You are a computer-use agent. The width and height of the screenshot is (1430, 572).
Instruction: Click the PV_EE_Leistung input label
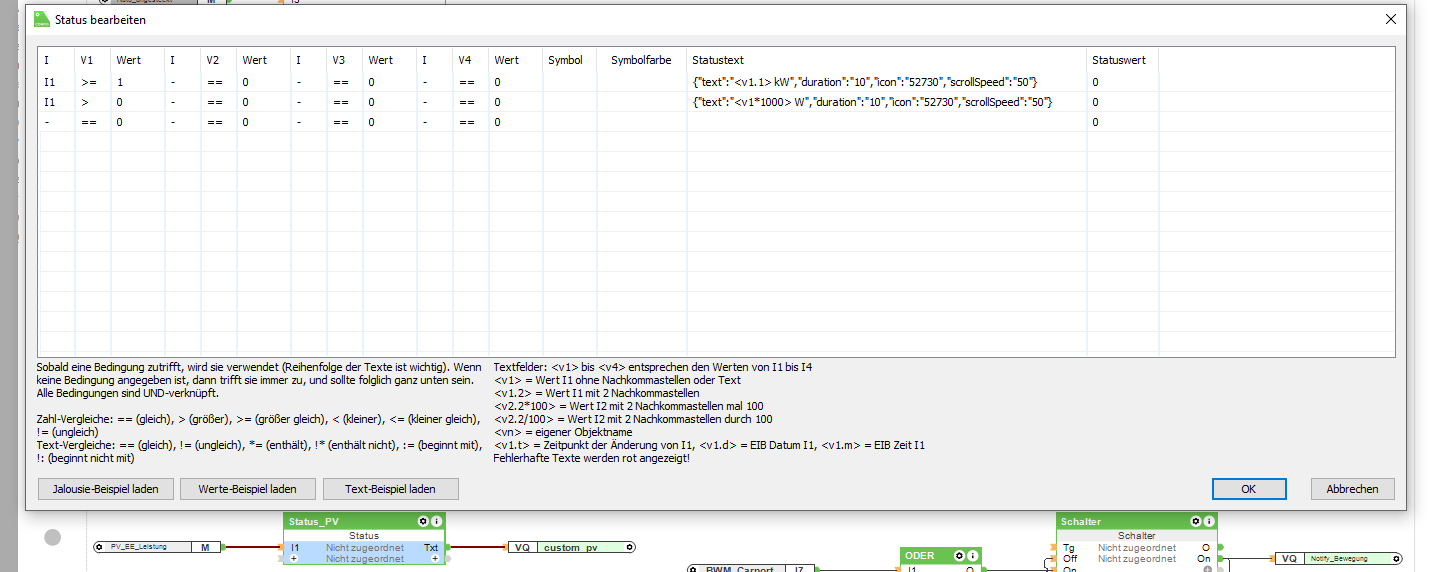pos(138,547)
